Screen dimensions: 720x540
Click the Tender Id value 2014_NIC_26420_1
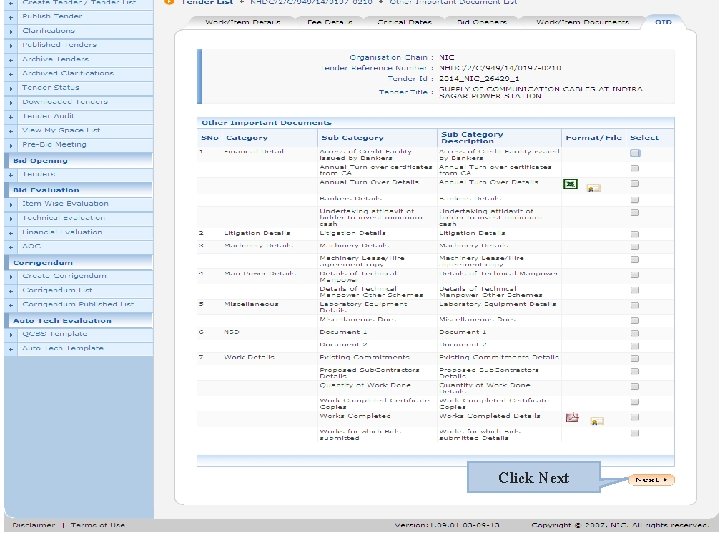[479, 79]
